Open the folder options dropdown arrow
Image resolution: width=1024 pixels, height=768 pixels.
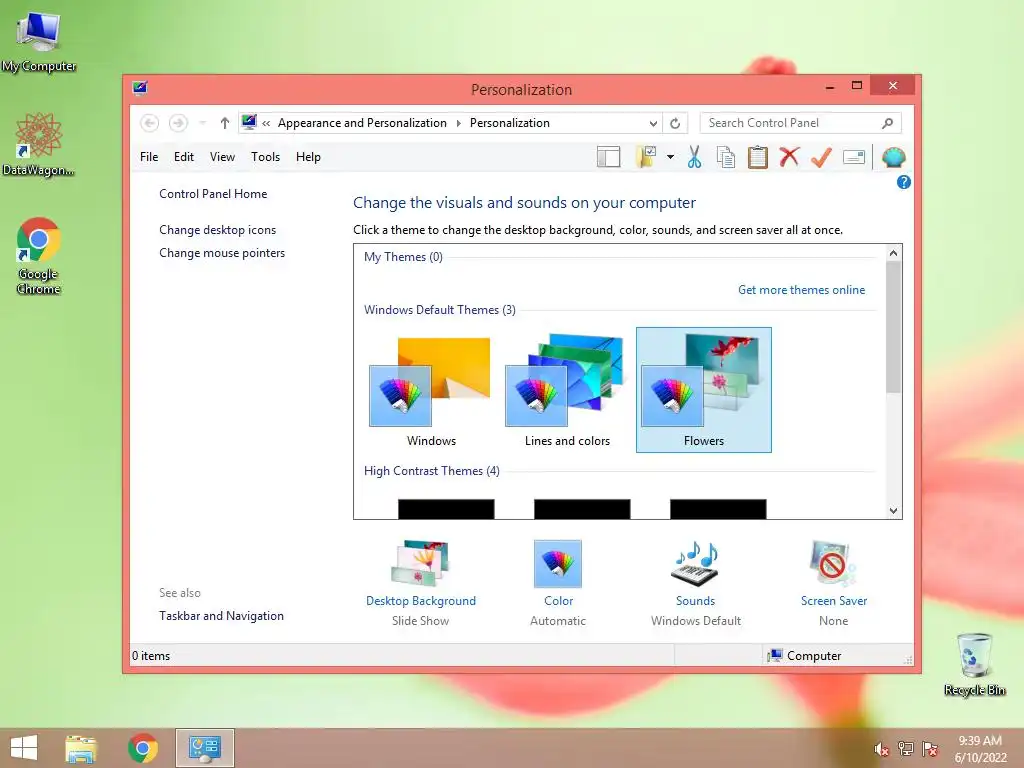pos(670,157)
